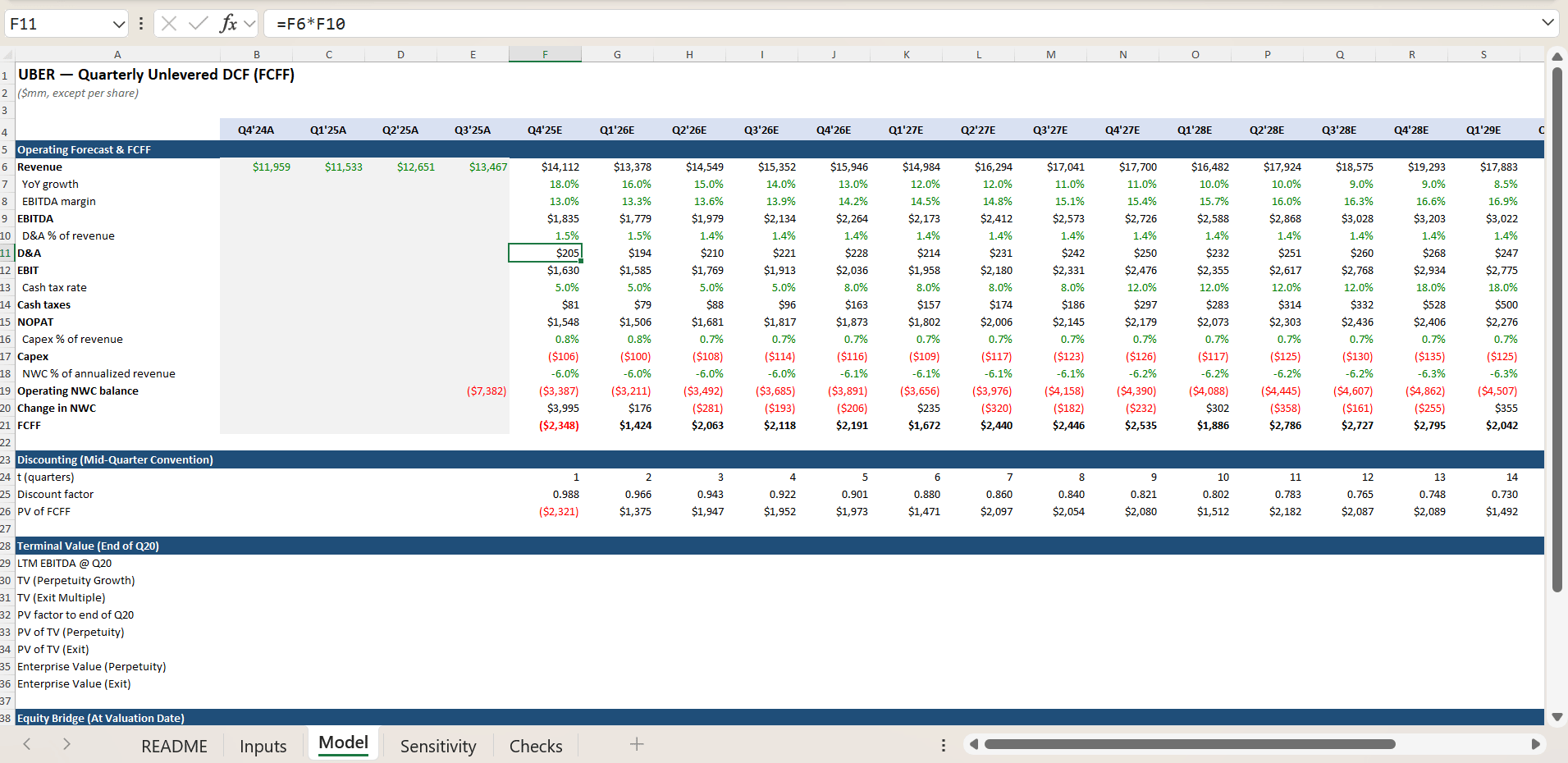Click the previous sheet navigation arrow
Viewport: 1568px width, 763px height.
27,744
